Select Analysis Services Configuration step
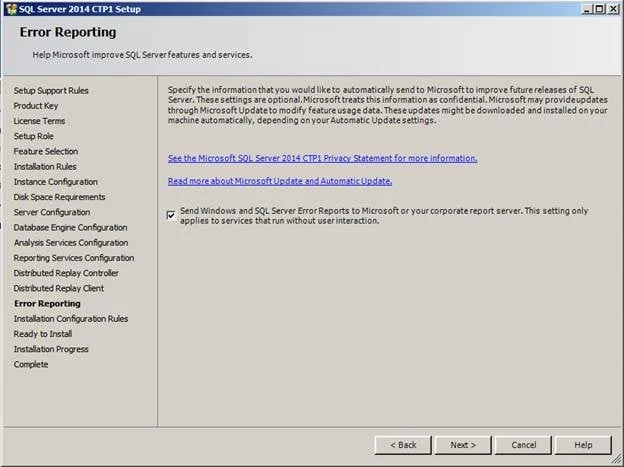This screenshot has height=467, width=624. click(71, 243)
